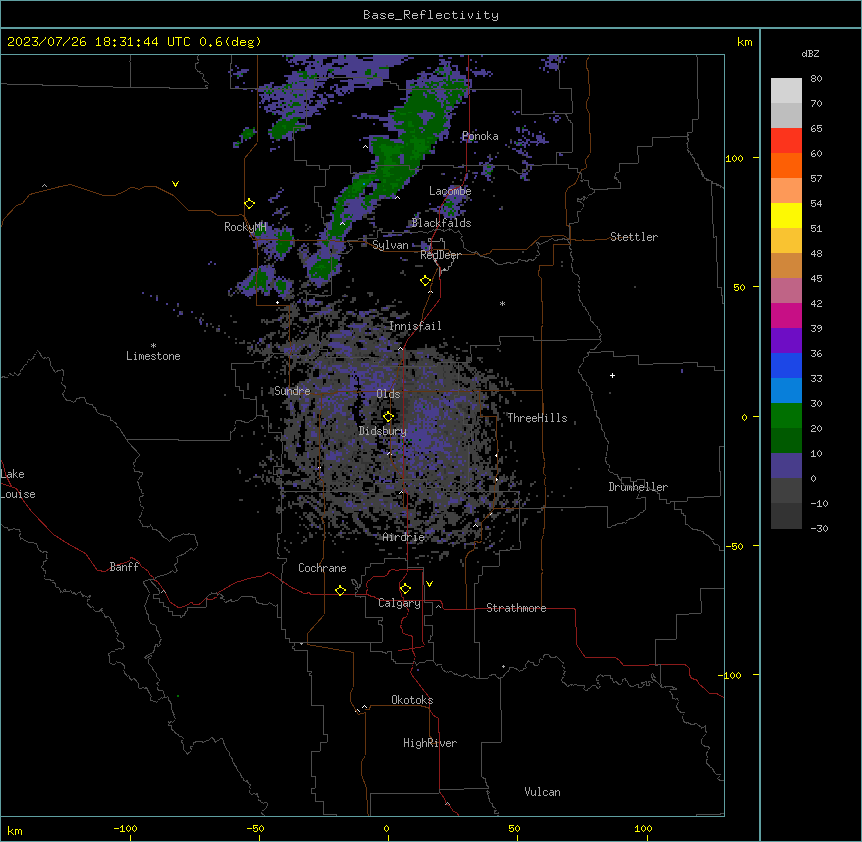The width and height of the screenshot is (862, 842).
Task: Pick the slate purple 0-10 dBZ legend swatch
Action: (786, 466)
